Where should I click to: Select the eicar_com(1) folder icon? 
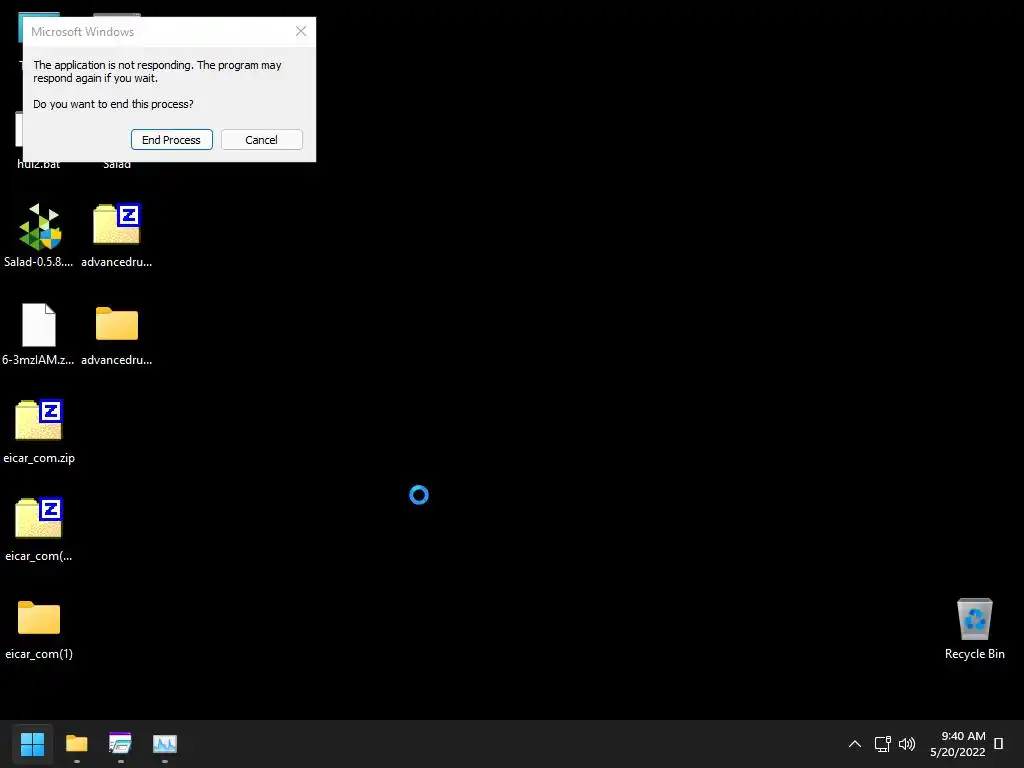pyautogui.click(x=39, y=617)
